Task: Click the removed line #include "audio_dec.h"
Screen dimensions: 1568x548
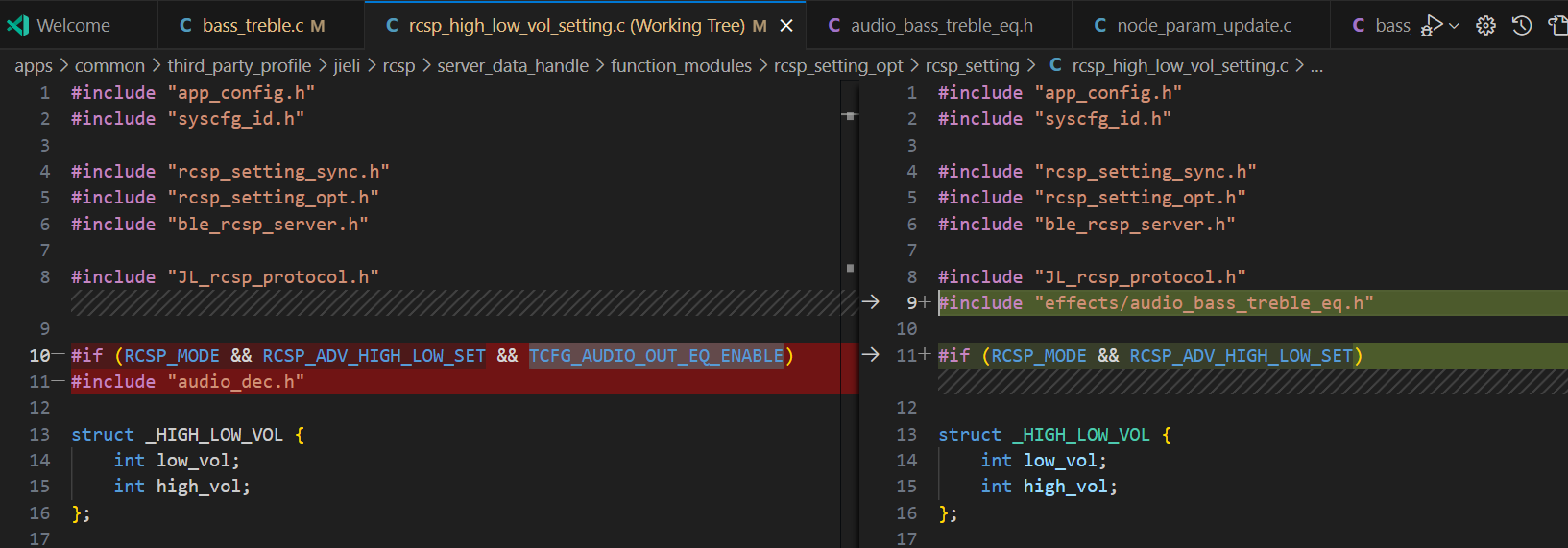Action: coord(187,382)
